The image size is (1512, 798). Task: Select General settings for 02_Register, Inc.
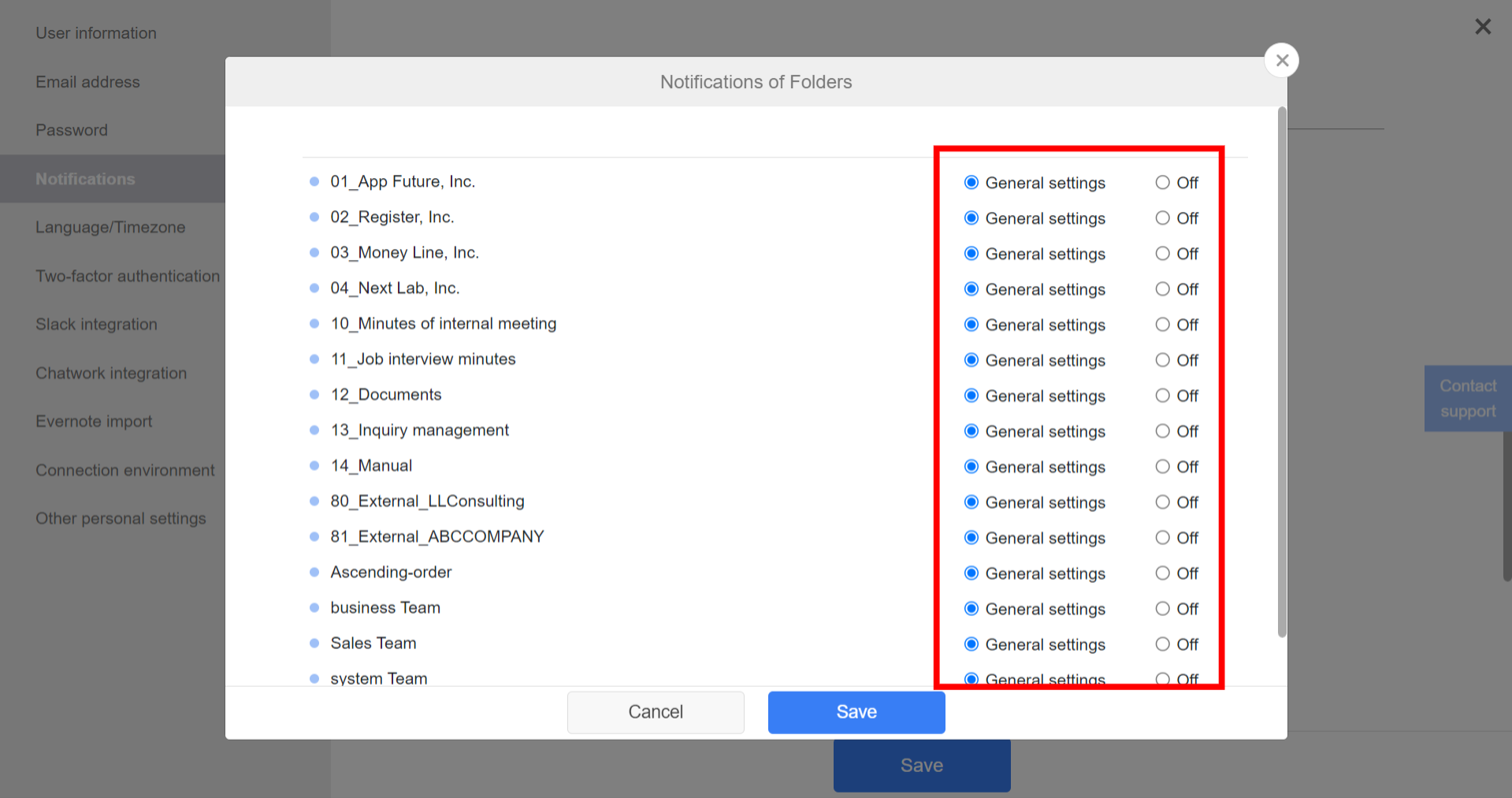(x=971, y=217)
